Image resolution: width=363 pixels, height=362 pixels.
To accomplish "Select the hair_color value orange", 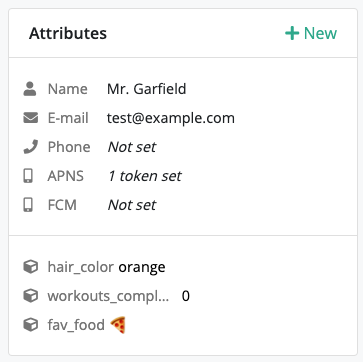I will (142, 267).
